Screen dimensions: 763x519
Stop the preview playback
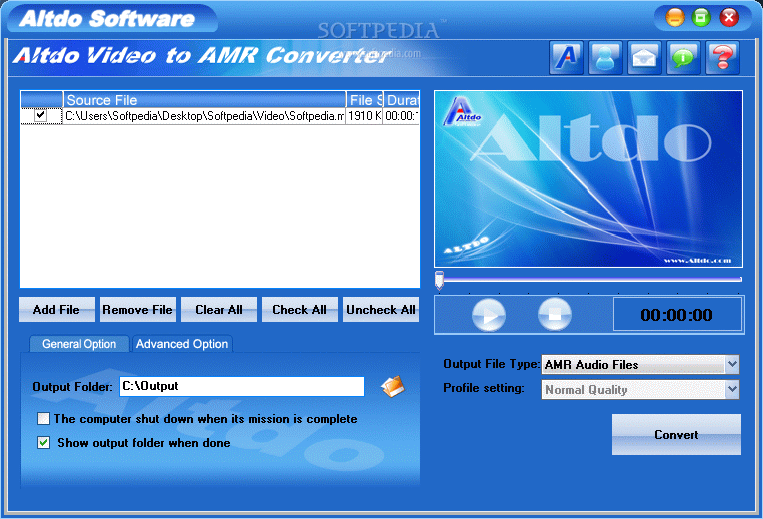coord(555,315)
